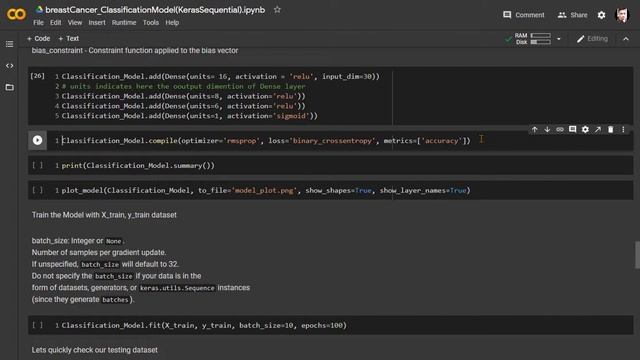Click the plot_model code line
This screenshot has height=360, width=640.
[266, 191]
